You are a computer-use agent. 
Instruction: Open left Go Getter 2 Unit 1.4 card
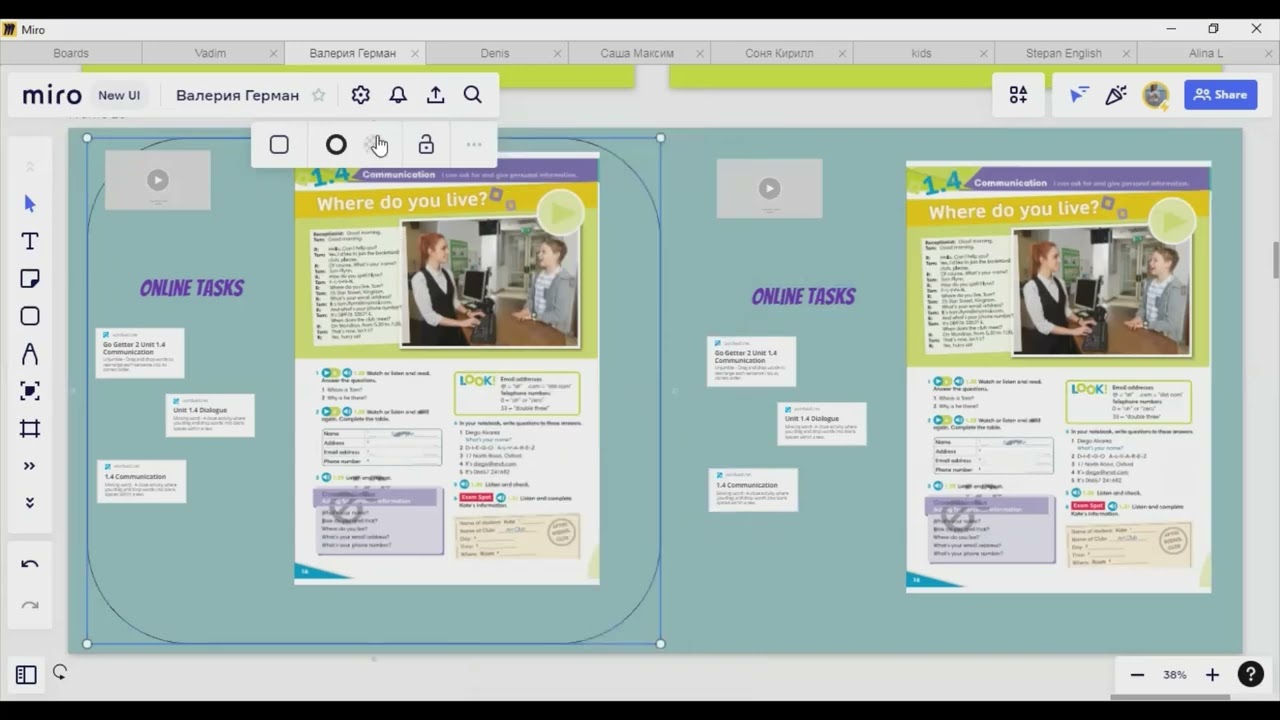(x=140, y=353)
